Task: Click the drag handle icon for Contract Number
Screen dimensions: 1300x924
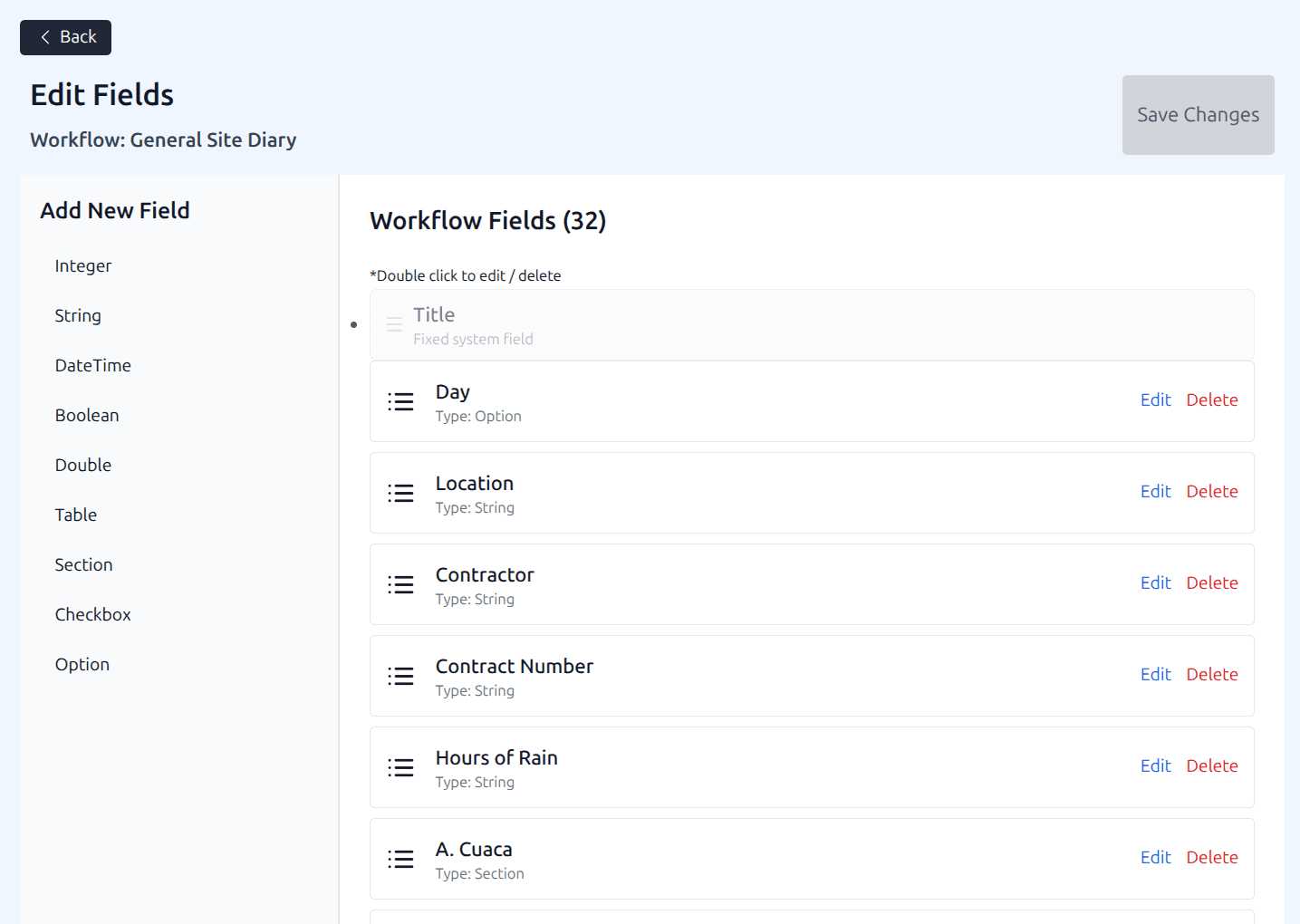Action: click(x=400, y=676)
